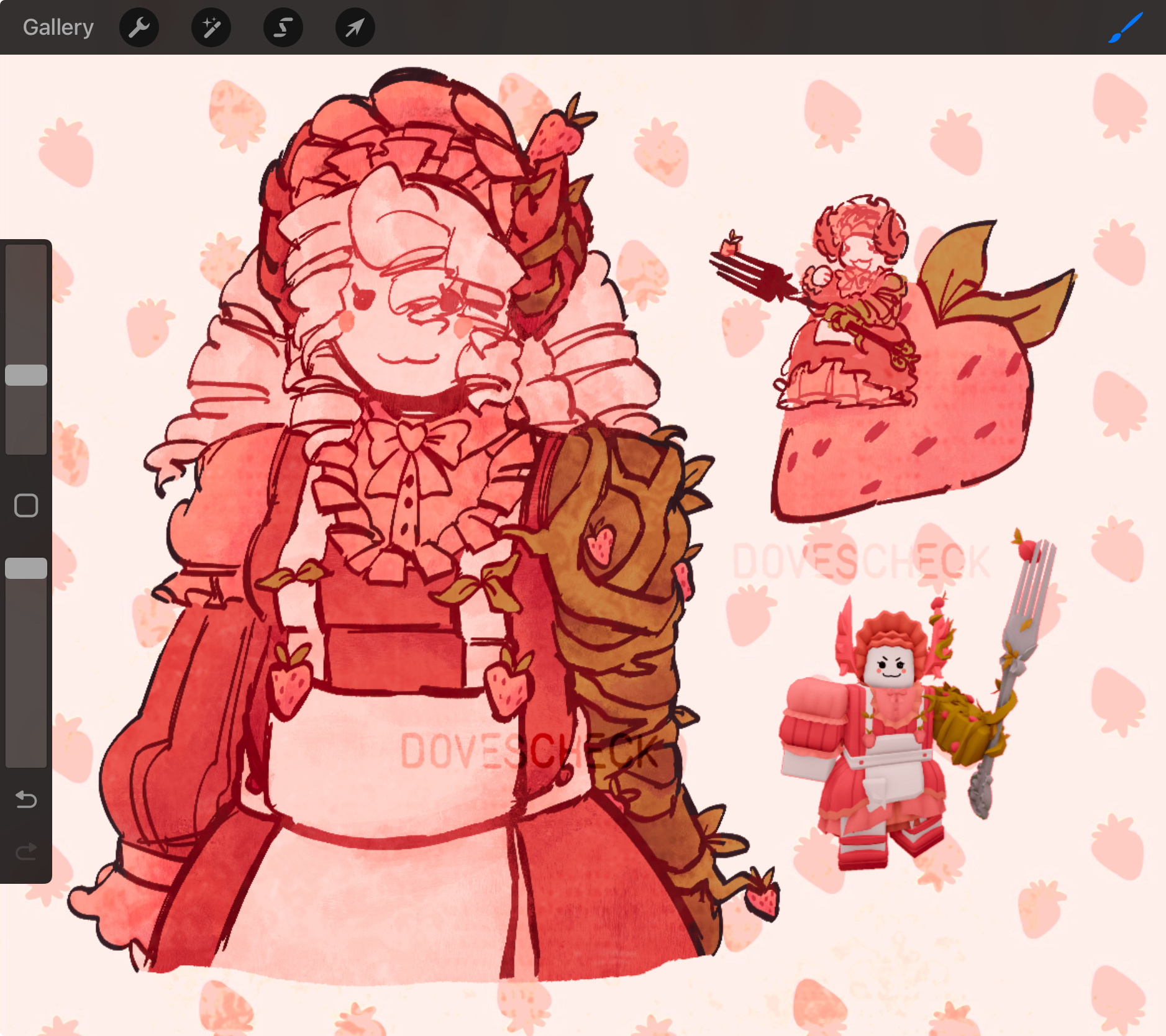The image size is (1166, 1036).
Task: Click bottom of the opacity slider track
Action: 26,758
